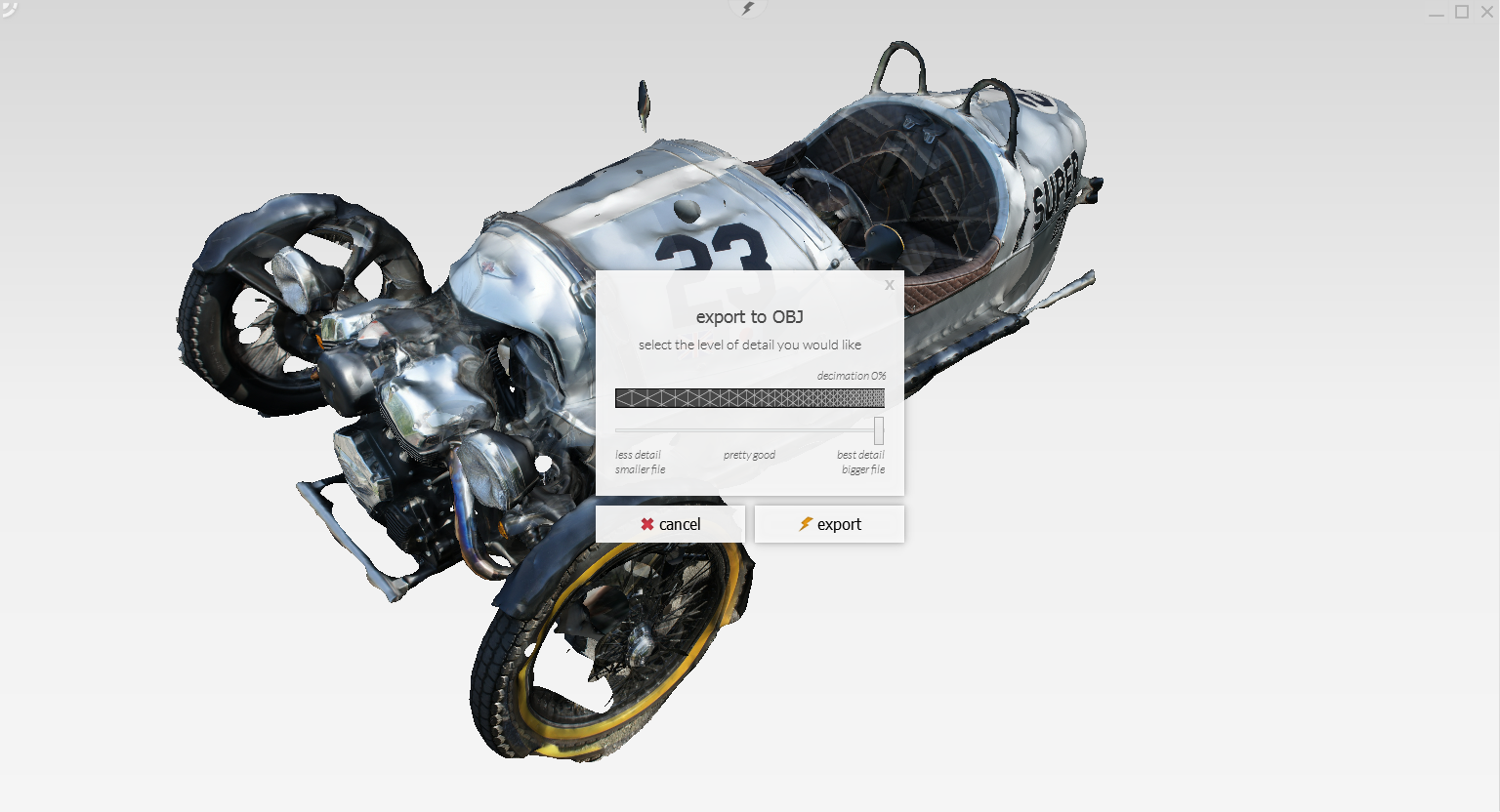Click the app logo in the top-left corner
1500x812 pixels.
(9, 9)
